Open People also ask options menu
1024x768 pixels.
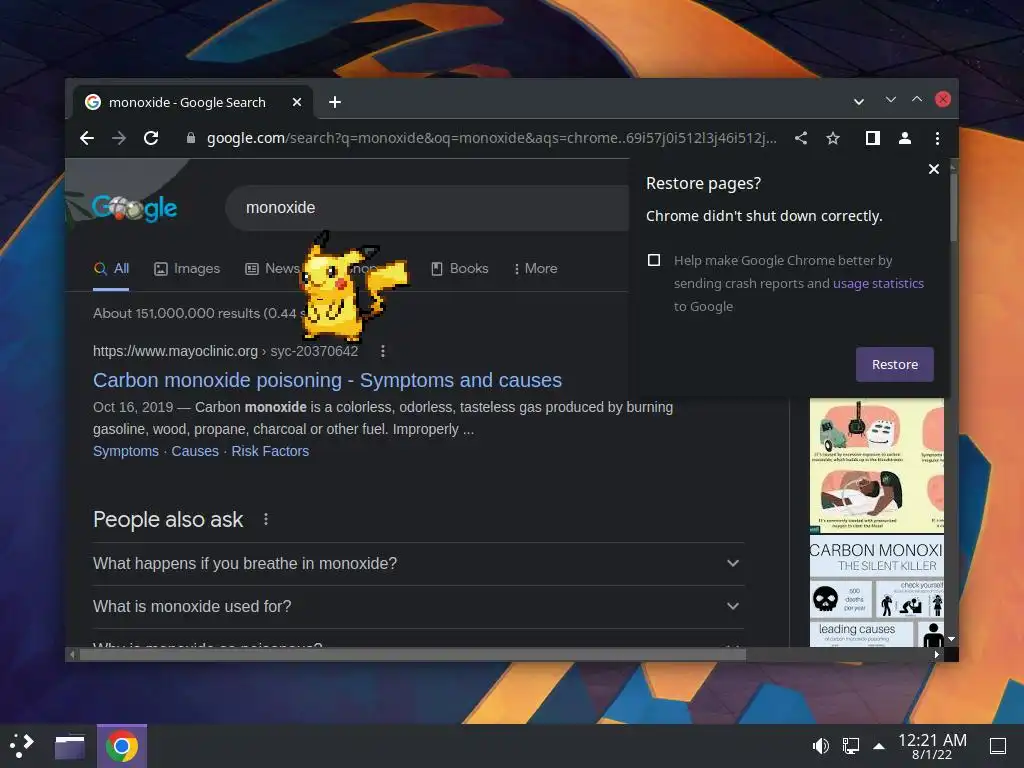pos(266,519)
